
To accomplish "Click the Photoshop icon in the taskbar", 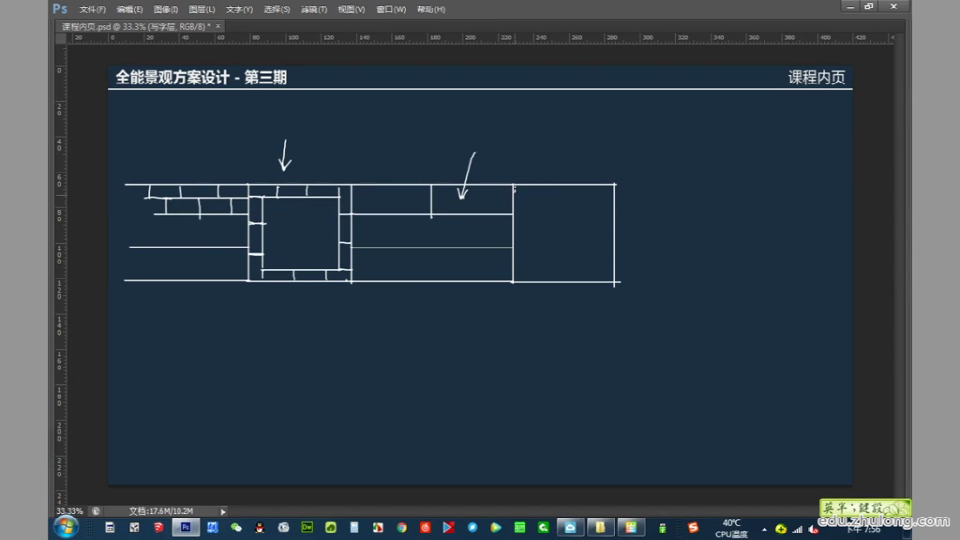I will point(184,527).
